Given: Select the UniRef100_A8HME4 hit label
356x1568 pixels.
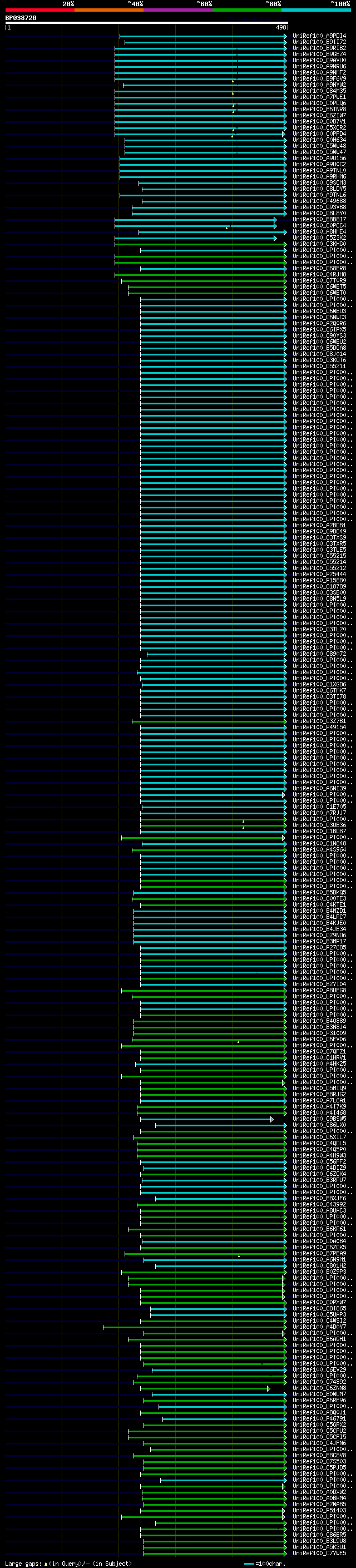Looking at the screenshot, I should (319, 232).
